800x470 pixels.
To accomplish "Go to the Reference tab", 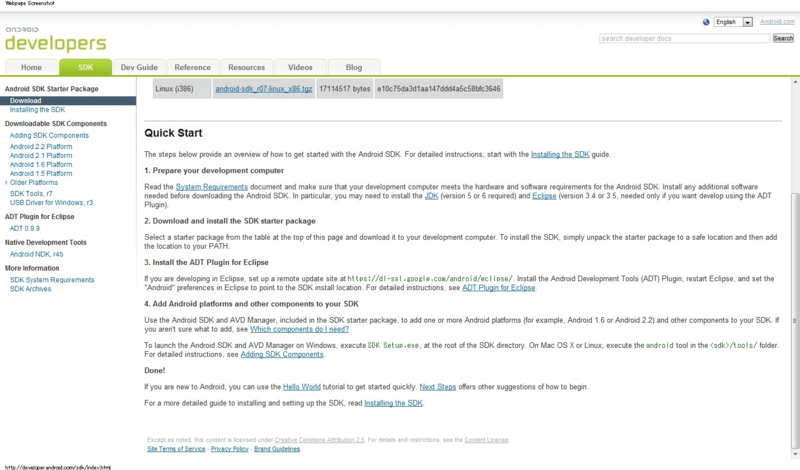I will [x=192, y=67].
